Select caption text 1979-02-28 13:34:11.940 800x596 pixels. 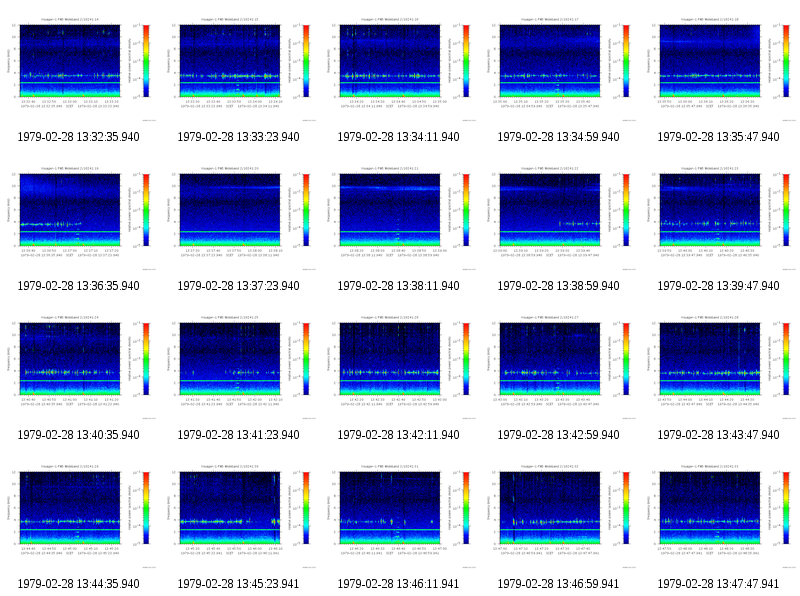pyautogui.click(x=398, y=137)
